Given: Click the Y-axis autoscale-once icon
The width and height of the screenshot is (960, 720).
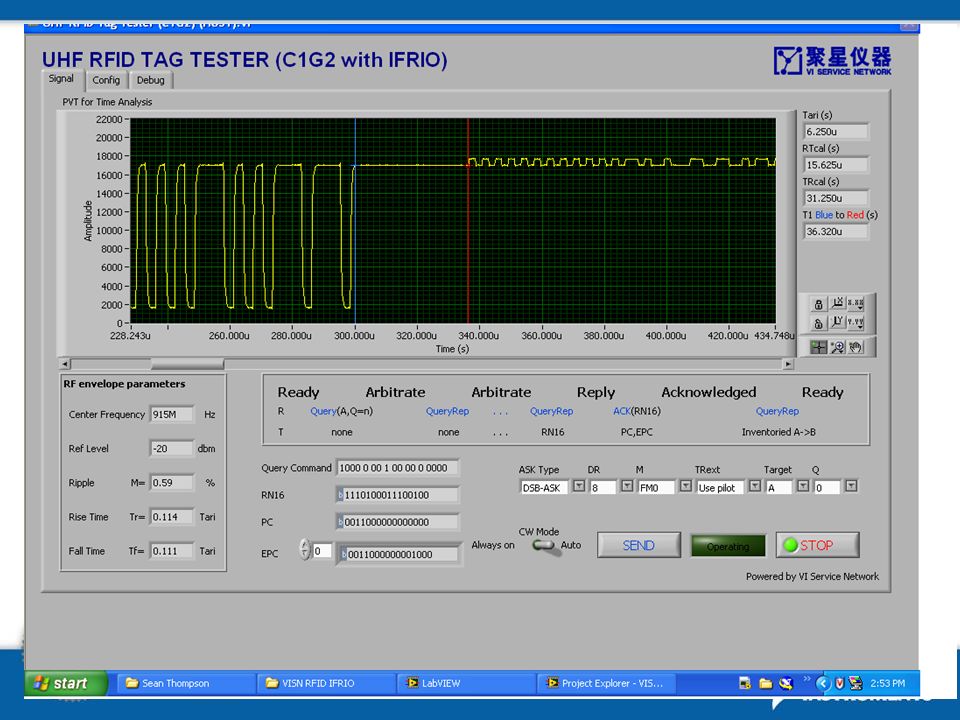Looking at the screenshot, I should pyautogui.click(x=838, y=322).
